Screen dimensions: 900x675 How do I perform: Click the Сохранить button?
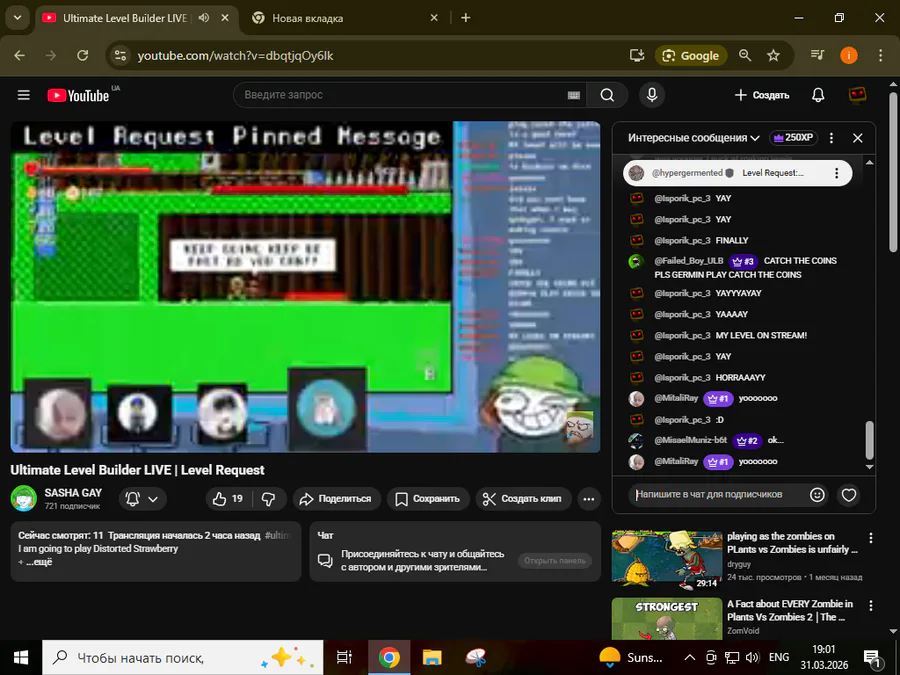pyautogui.click(x=428, y=499)
